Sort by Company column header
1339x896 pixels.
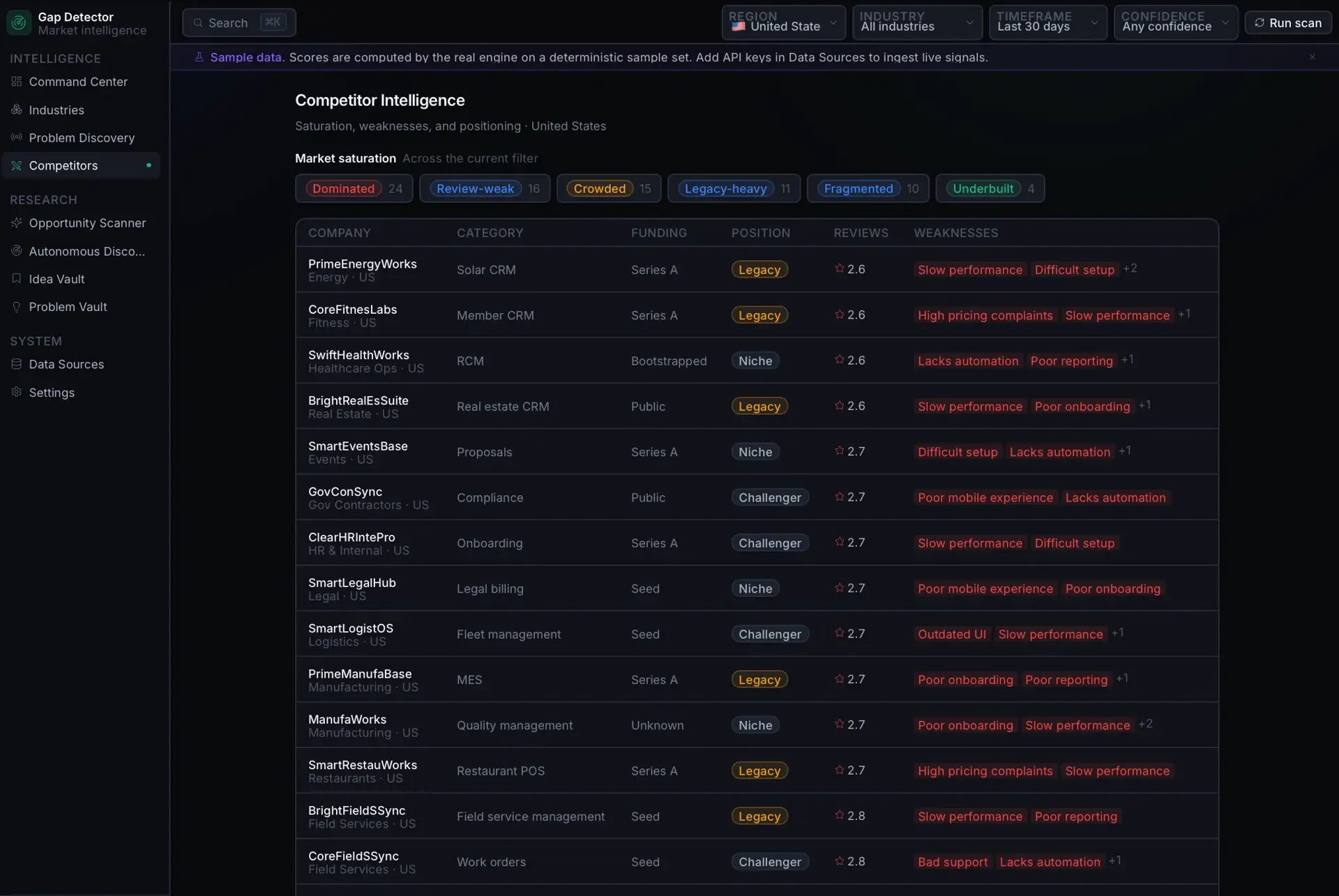(340, 233)
